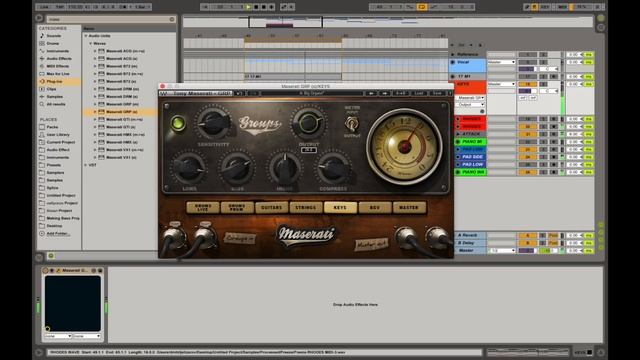640x360 pixels.
Task: Select Maserati GRP (s) plugin entry
Action: click(121, 112)
